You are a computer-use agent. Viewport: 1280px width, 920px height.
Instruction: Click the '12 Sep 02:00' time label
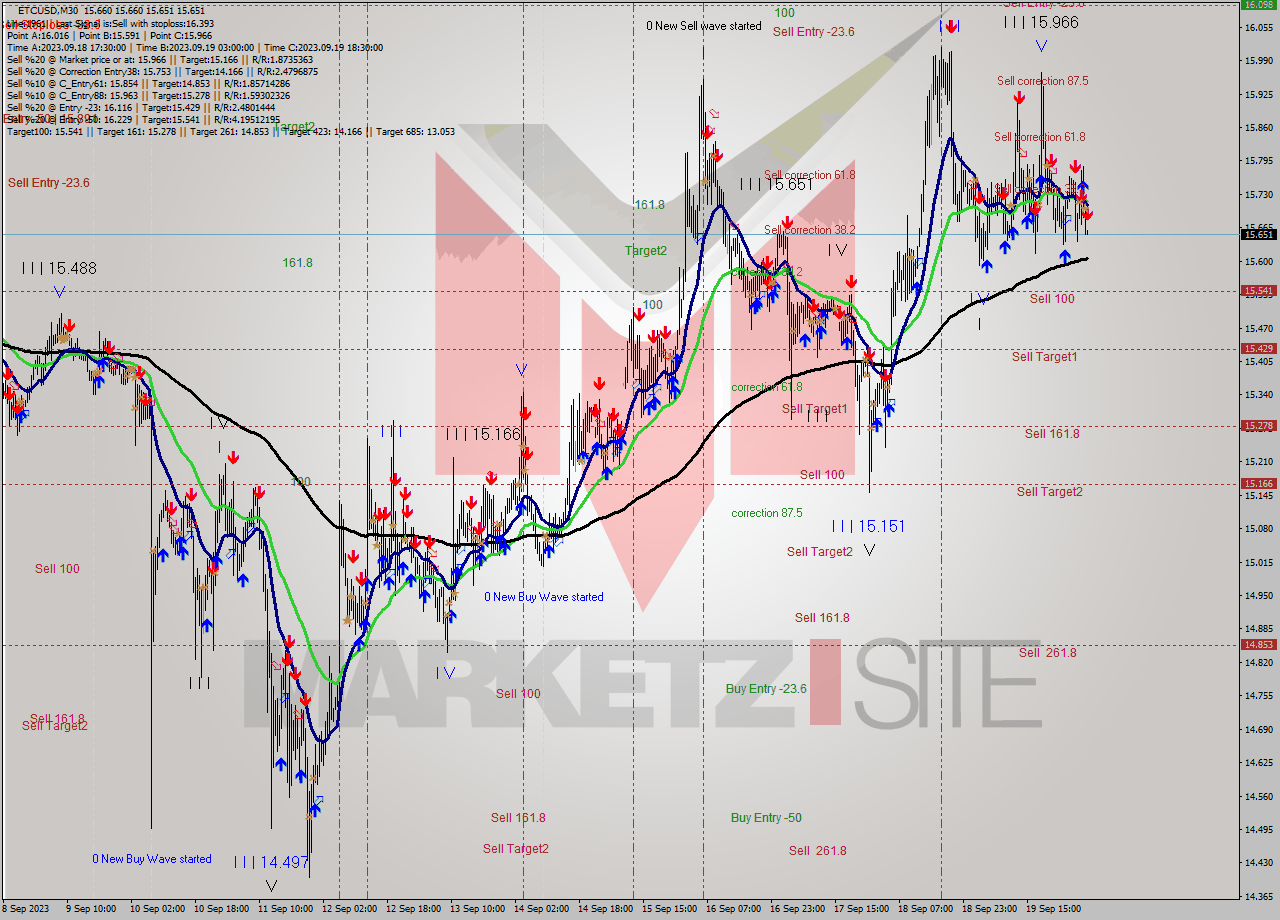[349, 909]
